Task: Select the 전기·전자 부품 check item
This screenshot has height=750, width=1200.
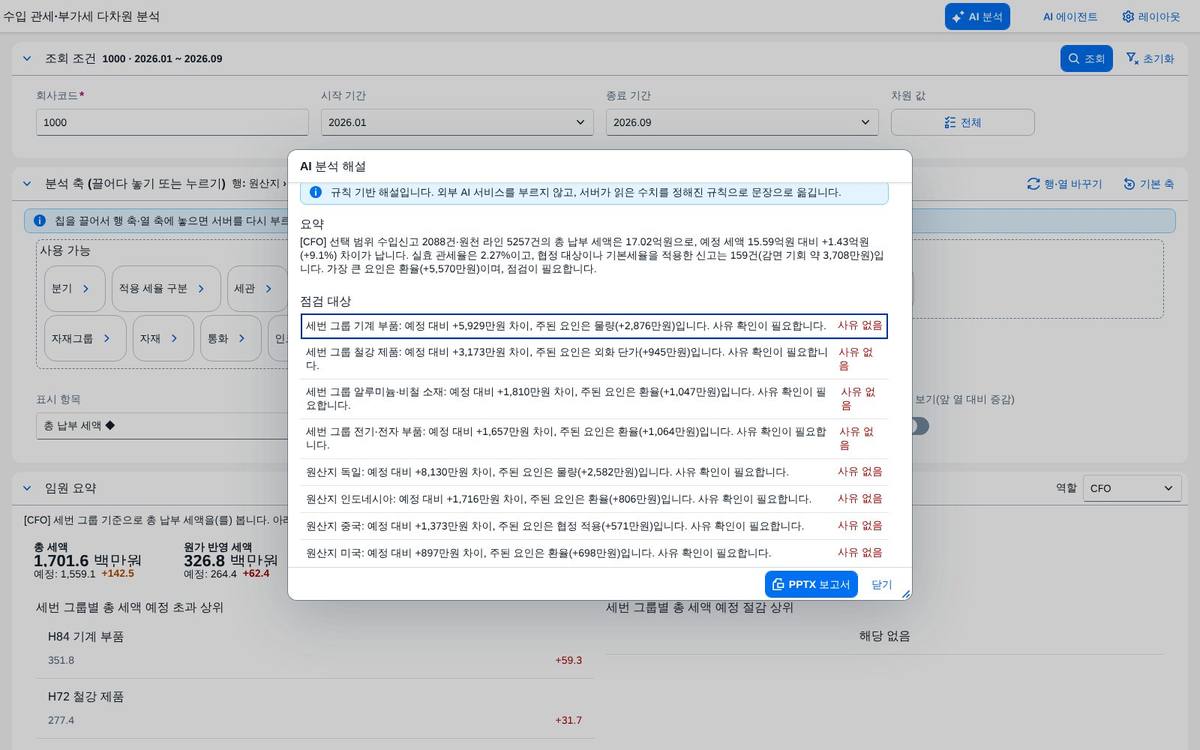Action: (x=594, y=438)
